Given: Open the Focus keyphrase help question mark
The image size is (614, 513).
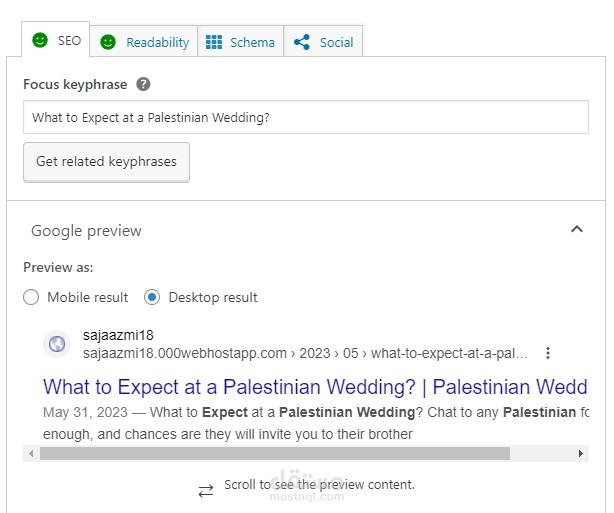Looking at the screenshot, I should 144,84.
